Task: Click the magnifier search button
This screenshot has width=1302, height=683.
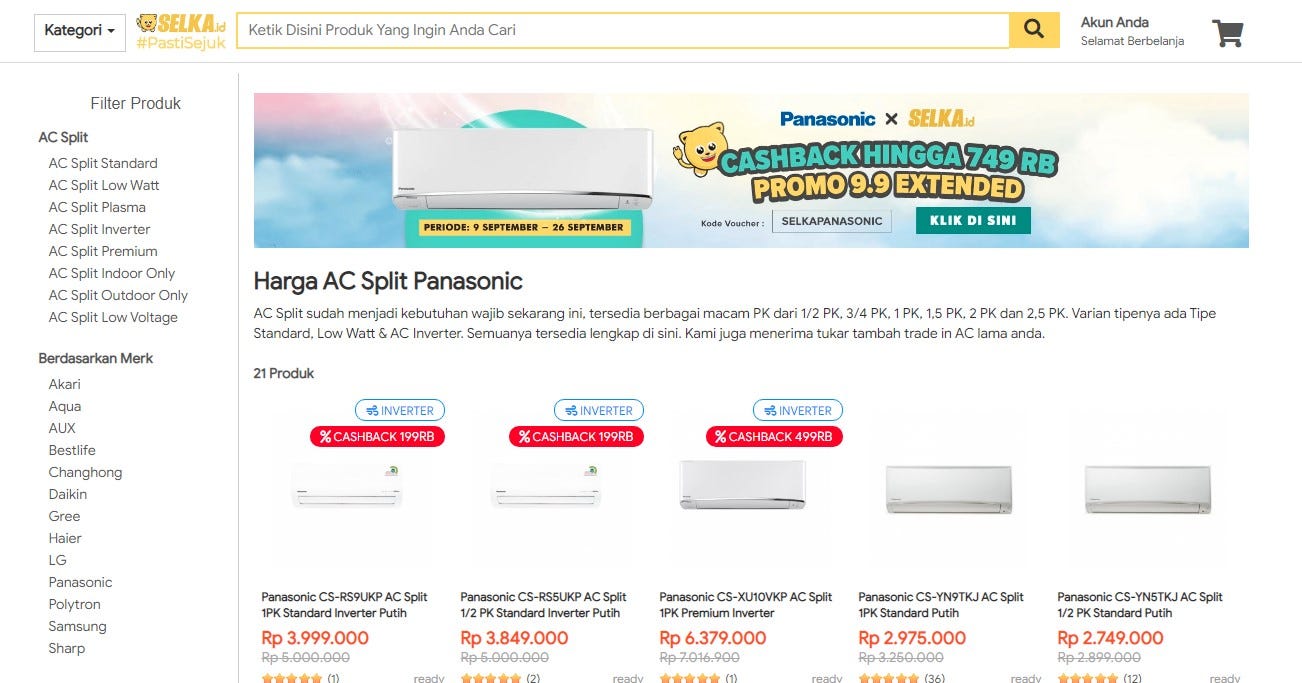Action: tap(1034, 30)
